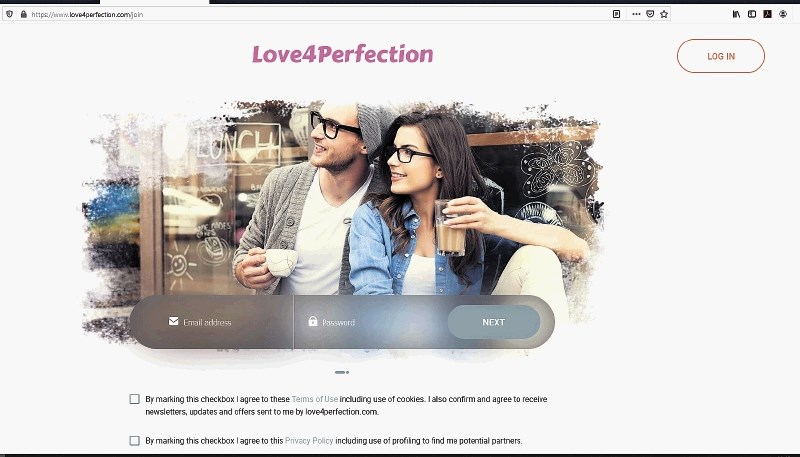Screen dimensions: 800x457
Task: Click the padlock site security icon
Action: pos(22,15)
